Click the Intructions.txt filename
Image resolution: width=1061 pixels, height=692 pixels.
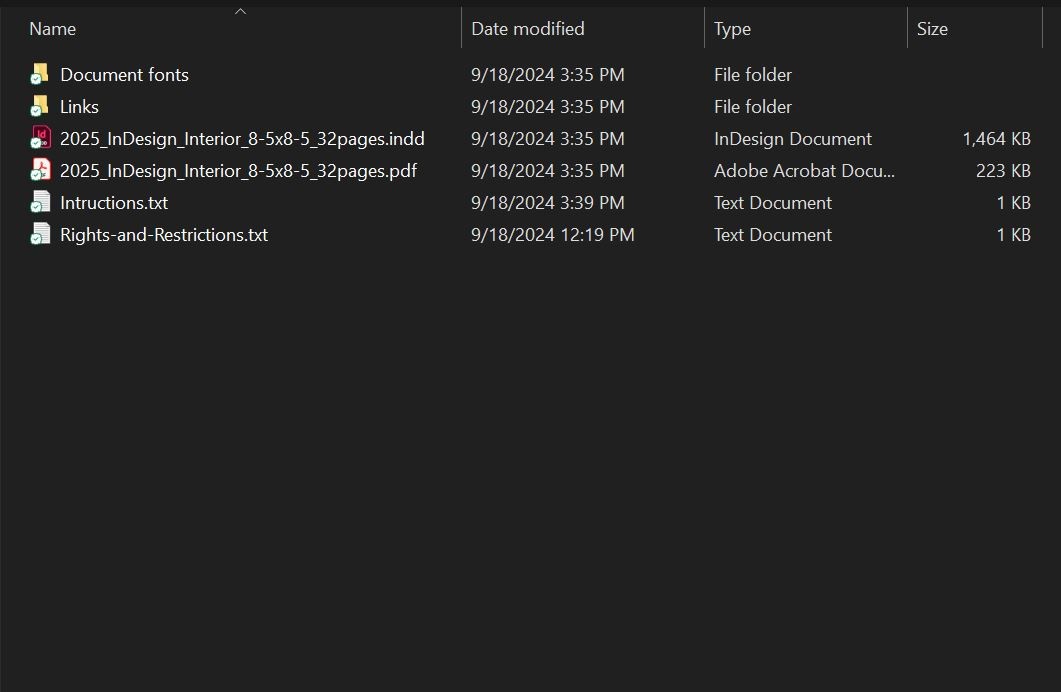pyautogui.click(x=114, y=203)
